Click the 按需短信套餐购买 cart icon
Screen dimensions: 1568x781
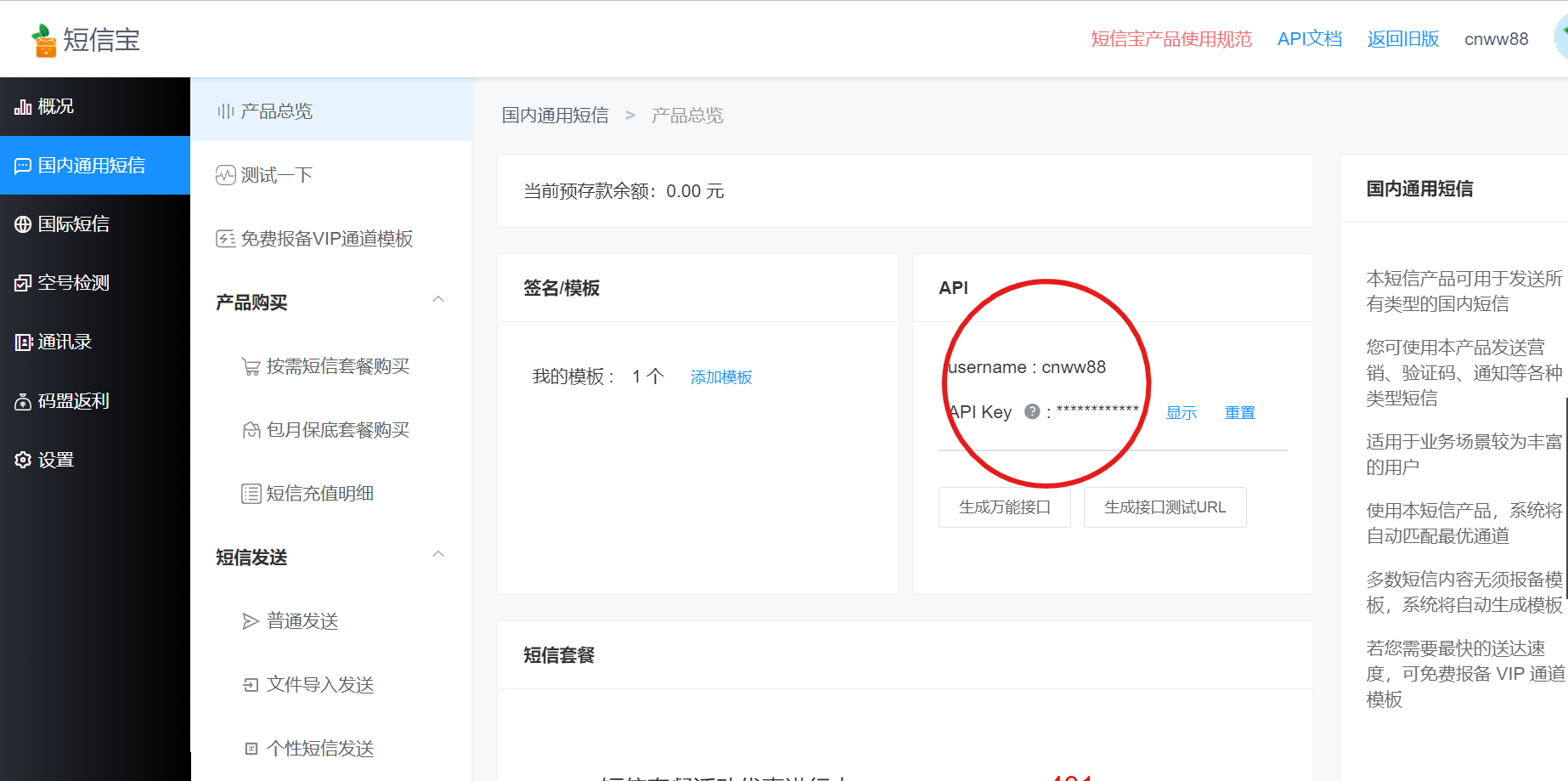(251, 366)
